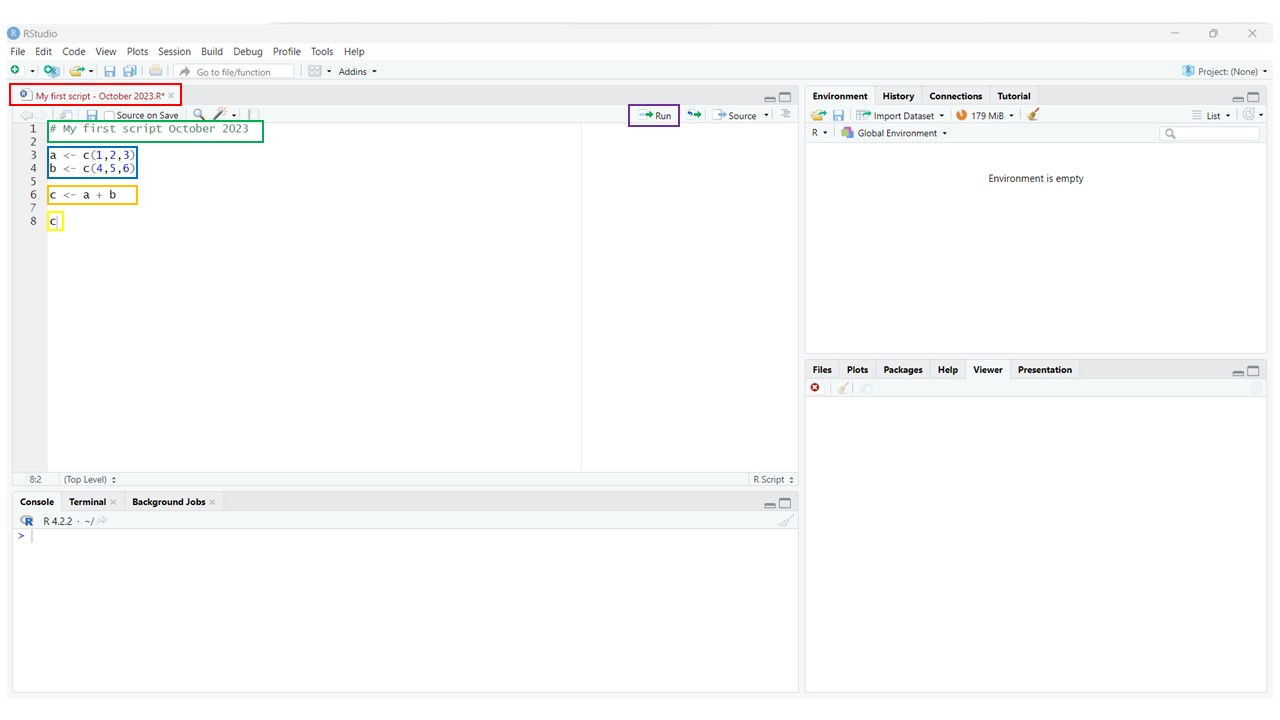Open the Tools menu

pos(322,52)
